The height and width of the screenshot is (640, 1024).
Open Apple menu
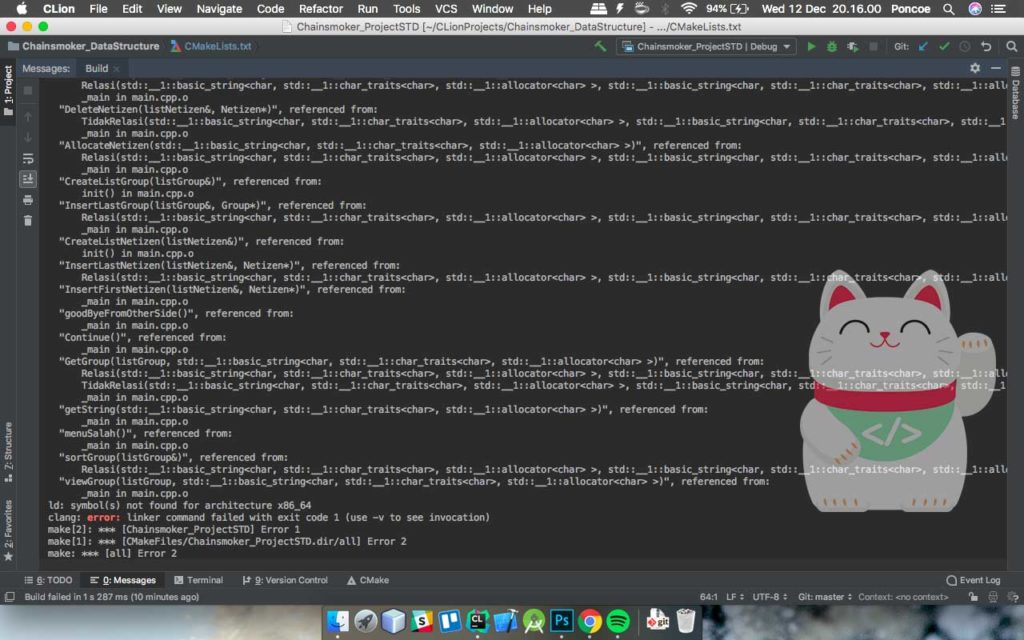pyautogui.click(x=22, y=8)
